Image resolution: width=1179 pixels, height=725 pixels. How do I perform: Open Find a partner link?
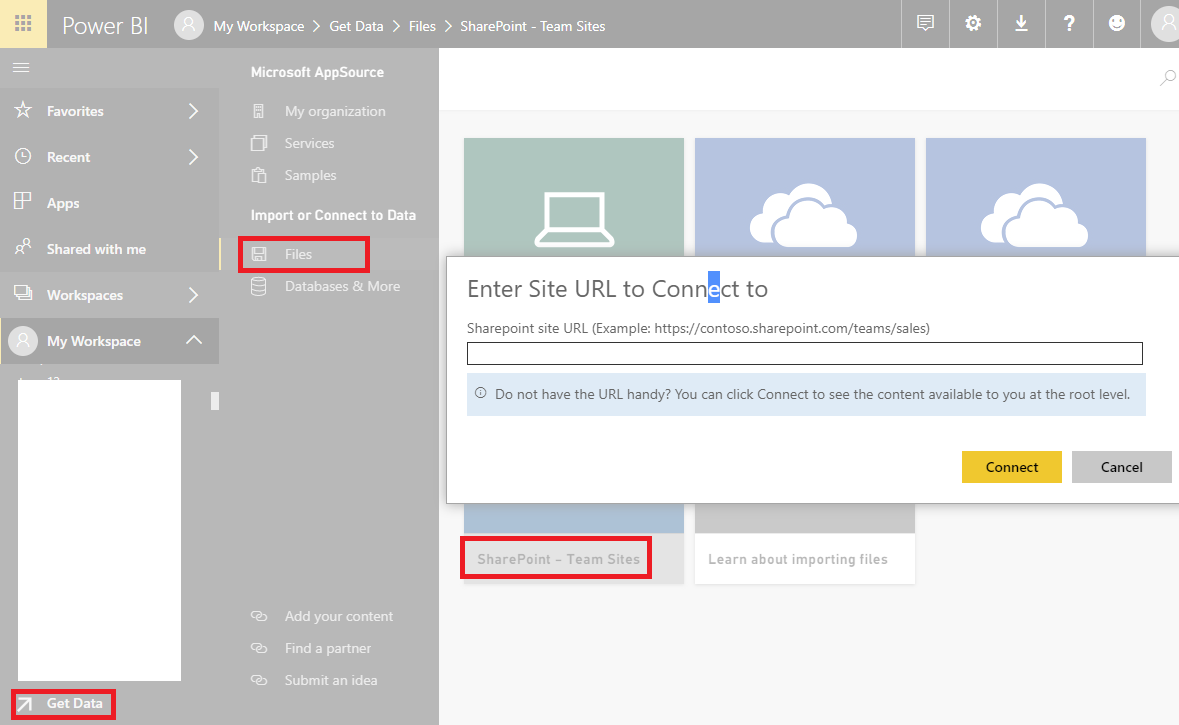pos(327,648)
